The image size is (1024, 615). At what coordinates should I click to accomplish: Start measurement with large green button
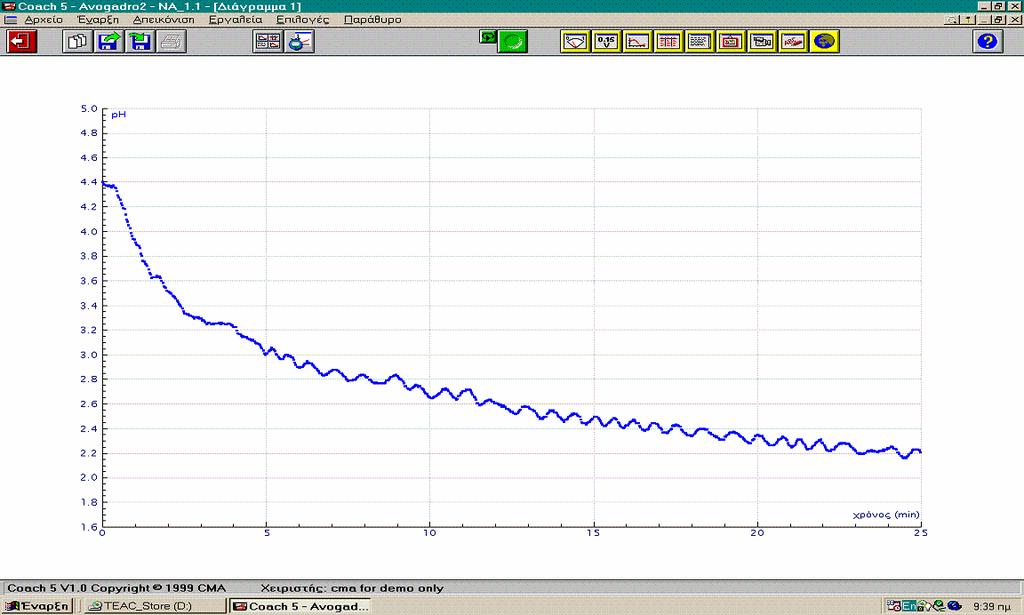513,42
